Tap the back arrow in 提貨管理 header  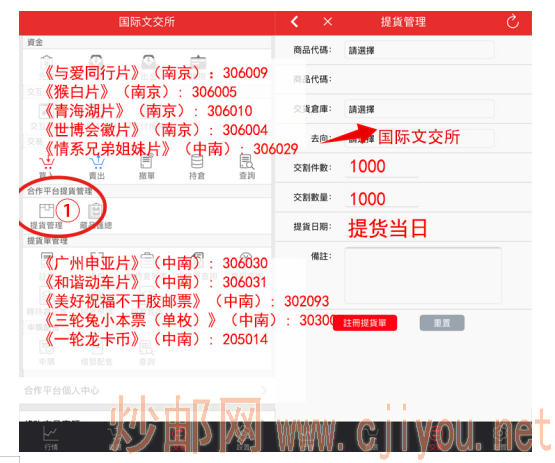294,22
